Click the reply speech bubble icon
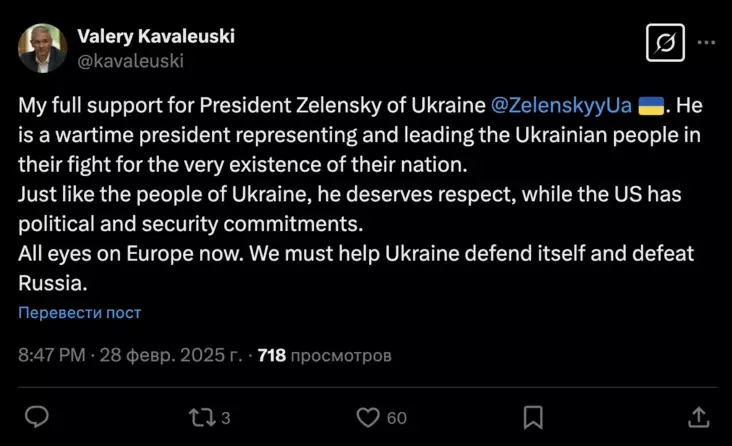The height and width of the screenshot is (446, 732). click(37, 415)
